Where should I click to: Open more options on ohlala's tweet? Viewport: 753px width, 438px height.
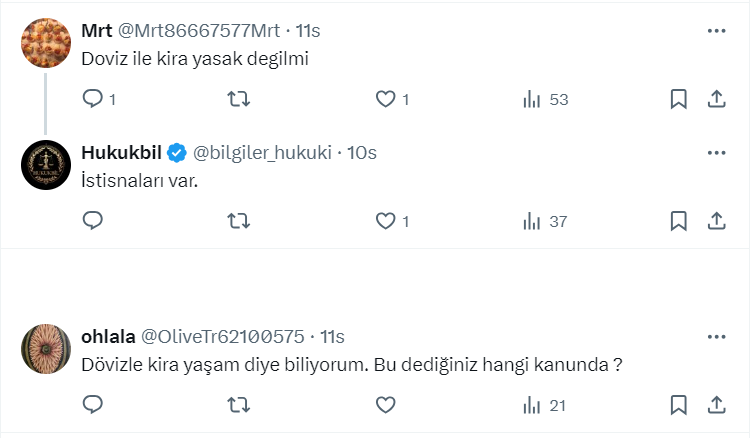716,337
